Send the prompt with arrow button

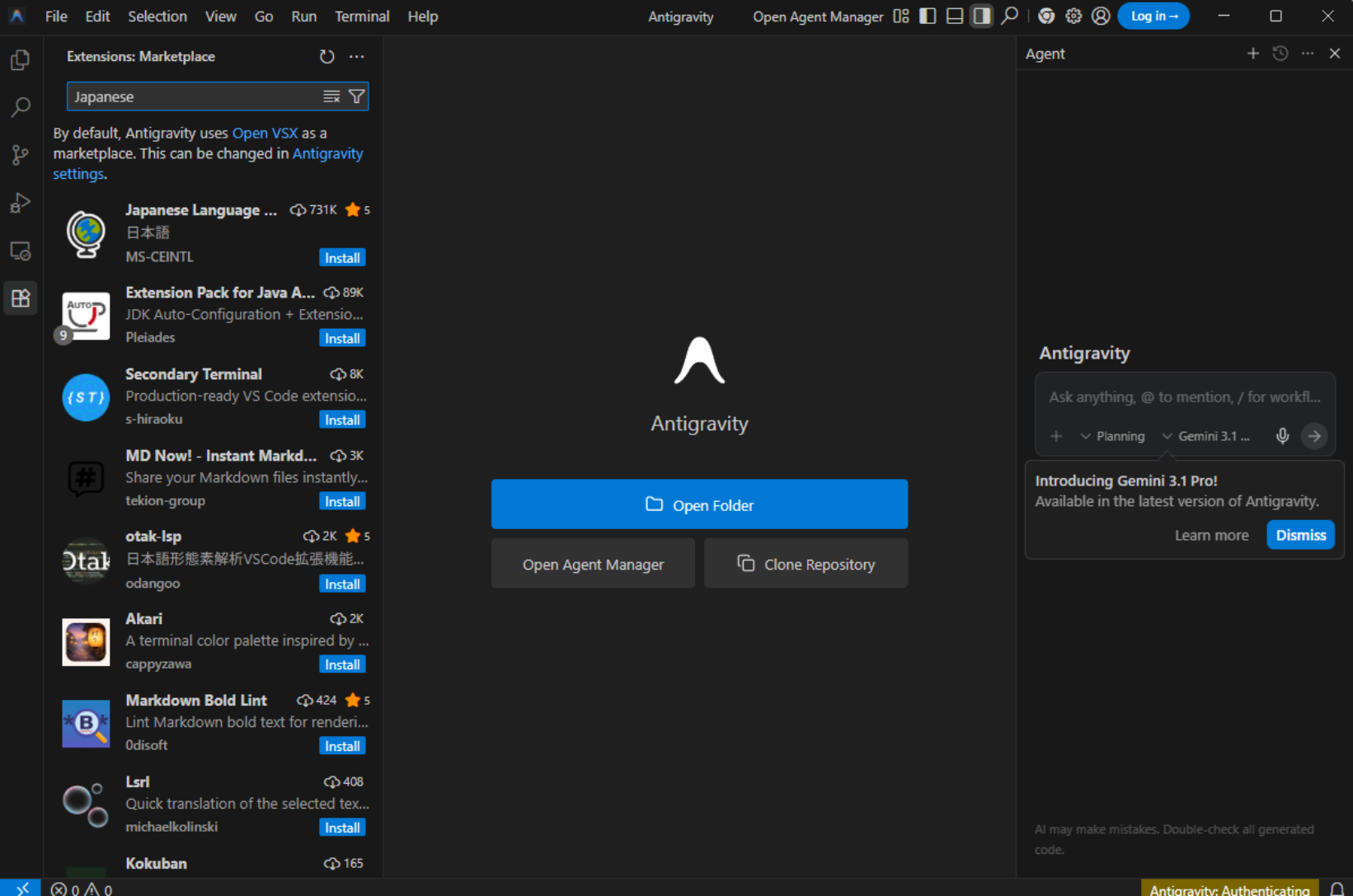(1314, 436)
